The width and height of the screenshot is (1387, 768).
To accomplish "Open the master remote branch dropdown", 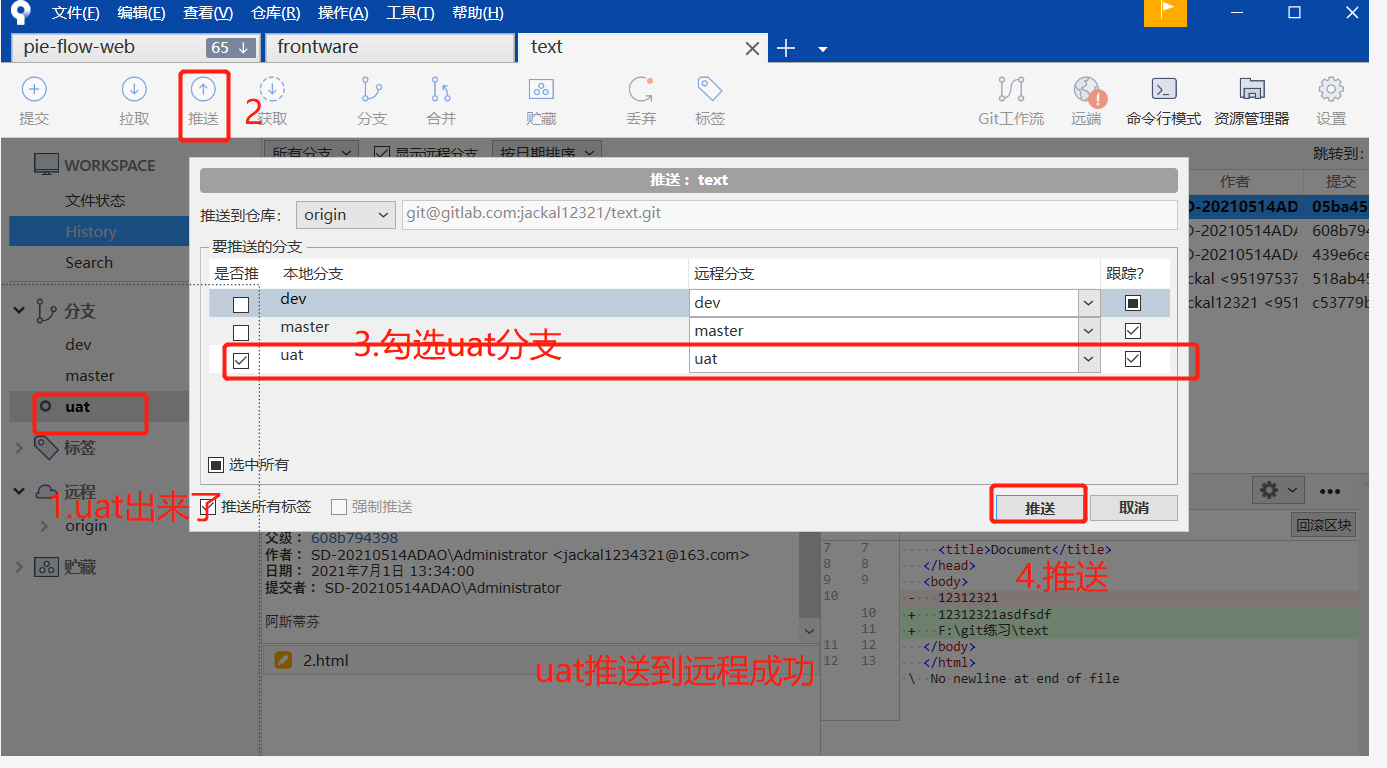I will pos(1089,330).
